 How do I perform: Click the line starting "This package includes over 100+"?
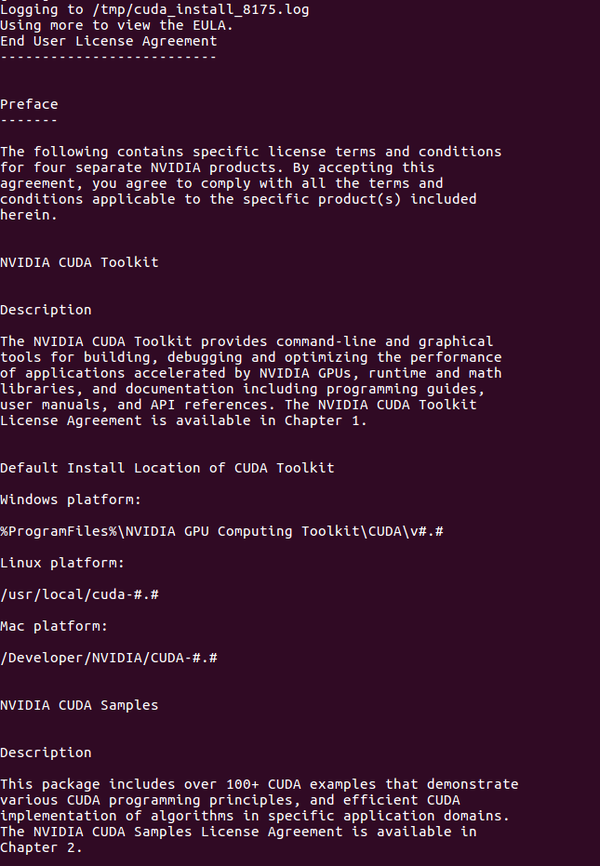(259, 784)
